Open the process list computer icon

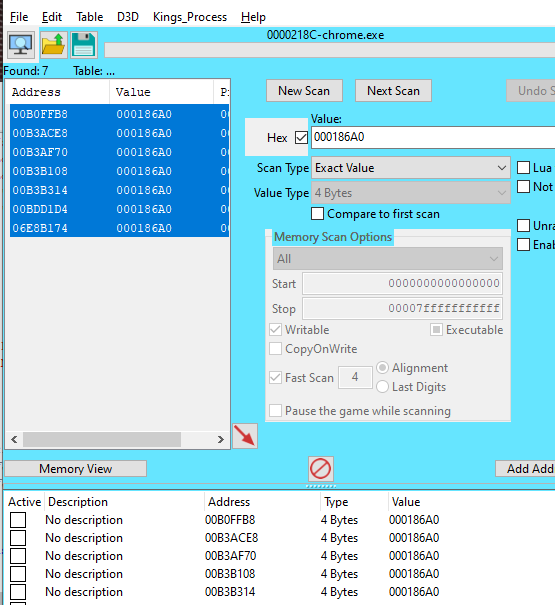click(x=21, y=45)
